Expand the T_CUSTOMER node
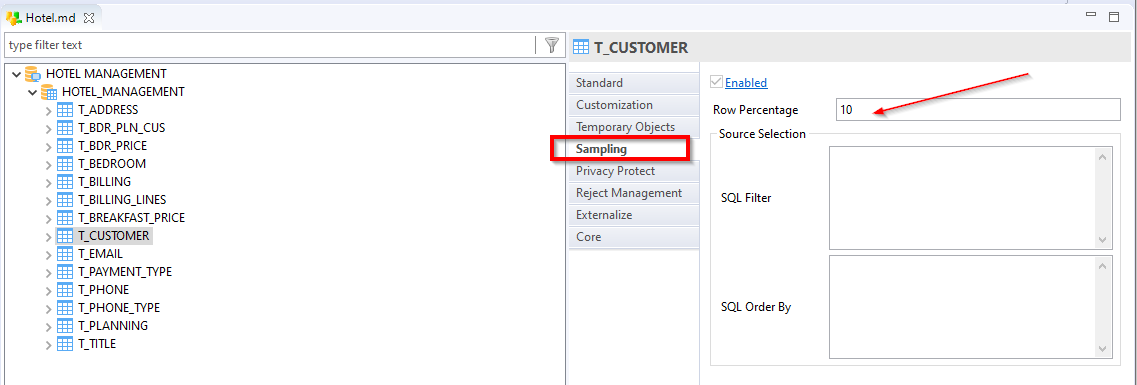The width and height of the screenshot is (1137, 385). [49, 237]
